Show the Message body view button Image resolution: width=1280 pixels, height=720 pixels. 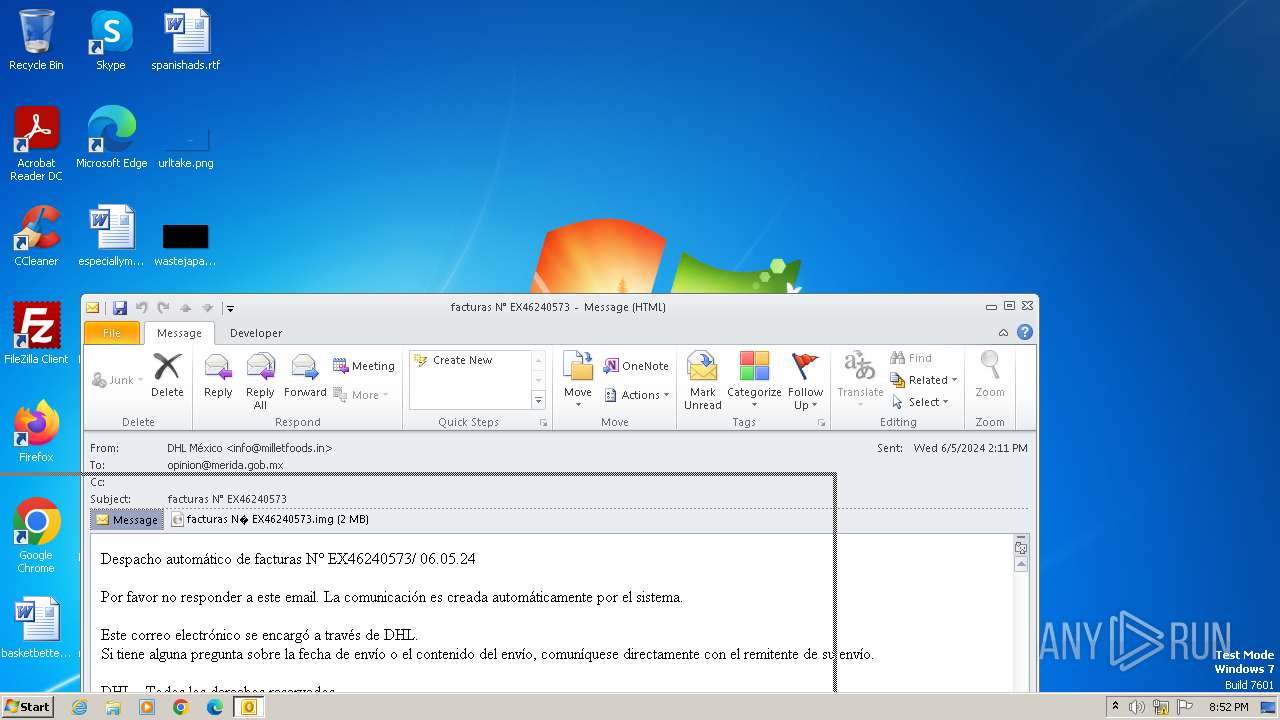pos(127,520)
